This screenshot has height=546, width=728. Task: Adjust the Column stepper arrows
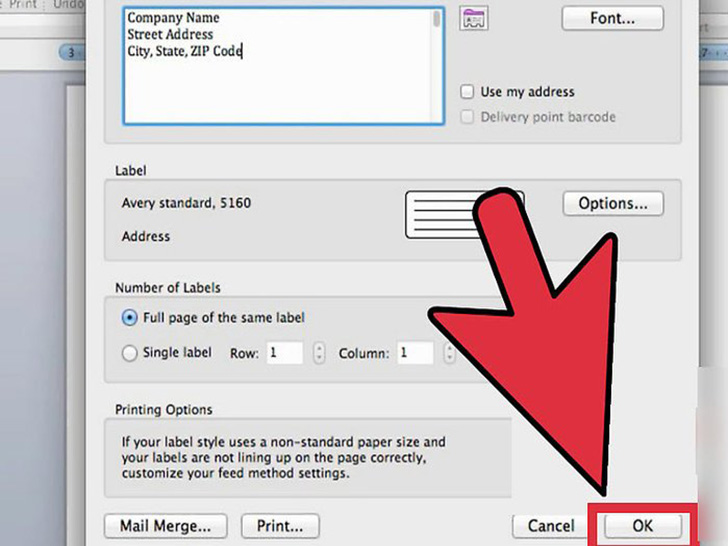coord(449,353)
